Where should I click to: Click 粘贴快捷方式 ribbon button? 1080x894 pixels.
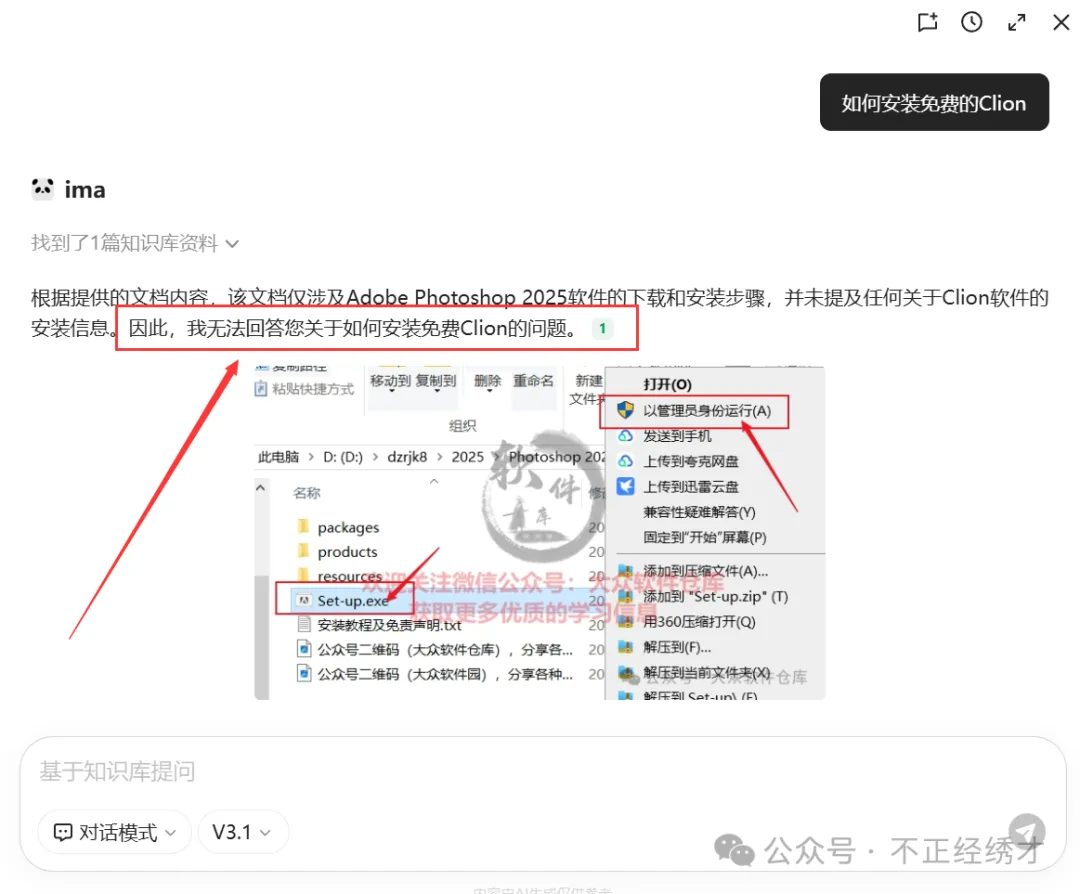[304, 389]
